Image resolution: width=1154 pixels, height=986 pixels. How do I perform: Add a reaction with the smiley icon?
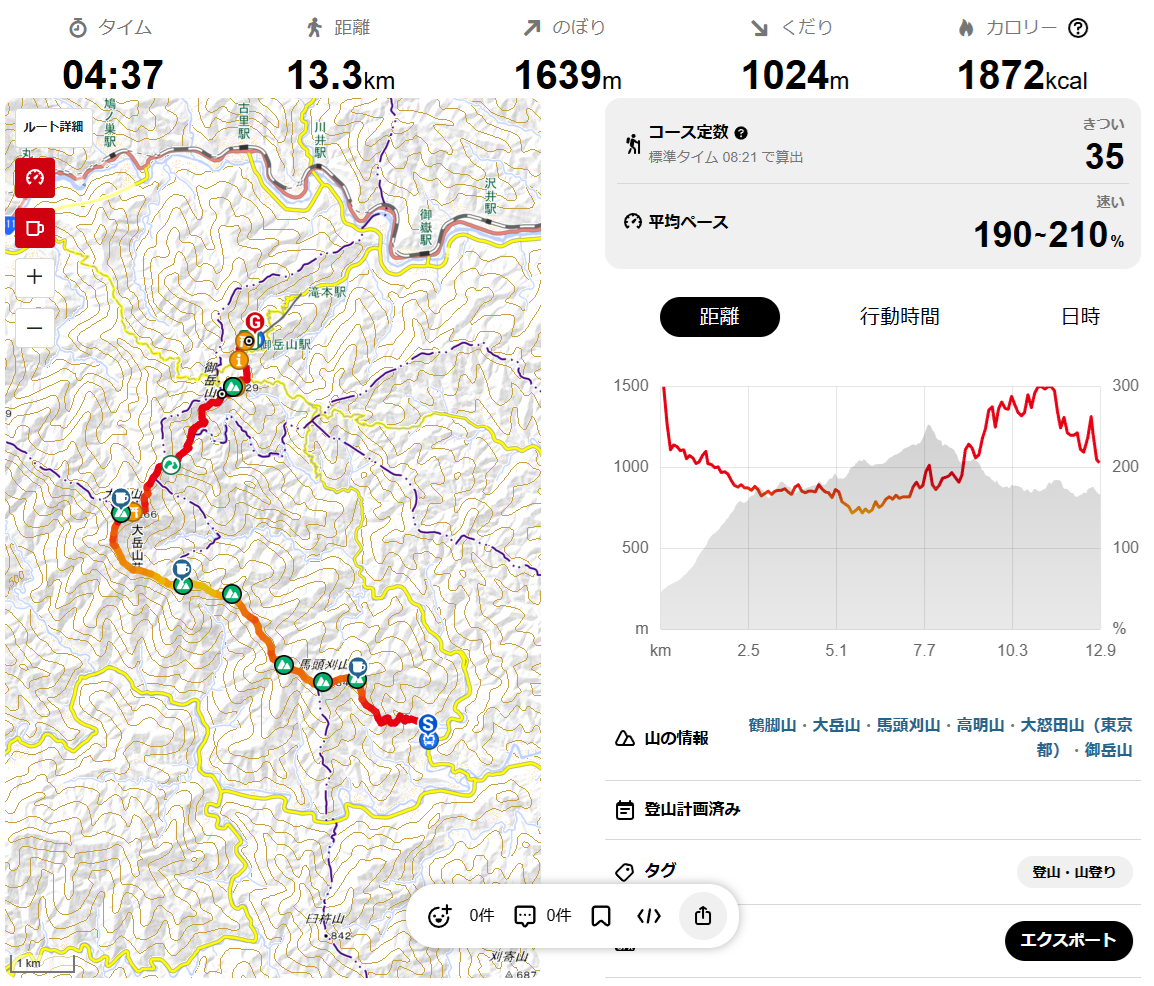click(x=438, y=915)
